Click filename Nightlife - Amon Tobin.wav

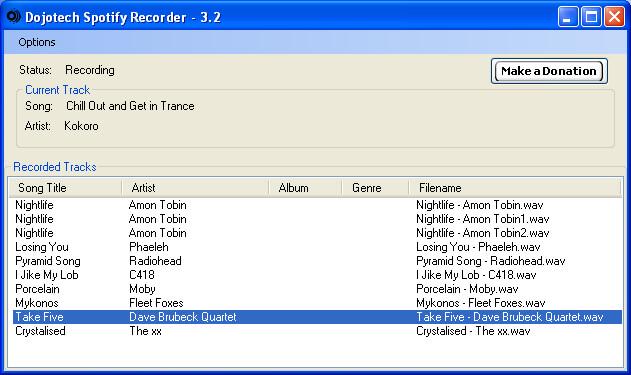[480, 205]
